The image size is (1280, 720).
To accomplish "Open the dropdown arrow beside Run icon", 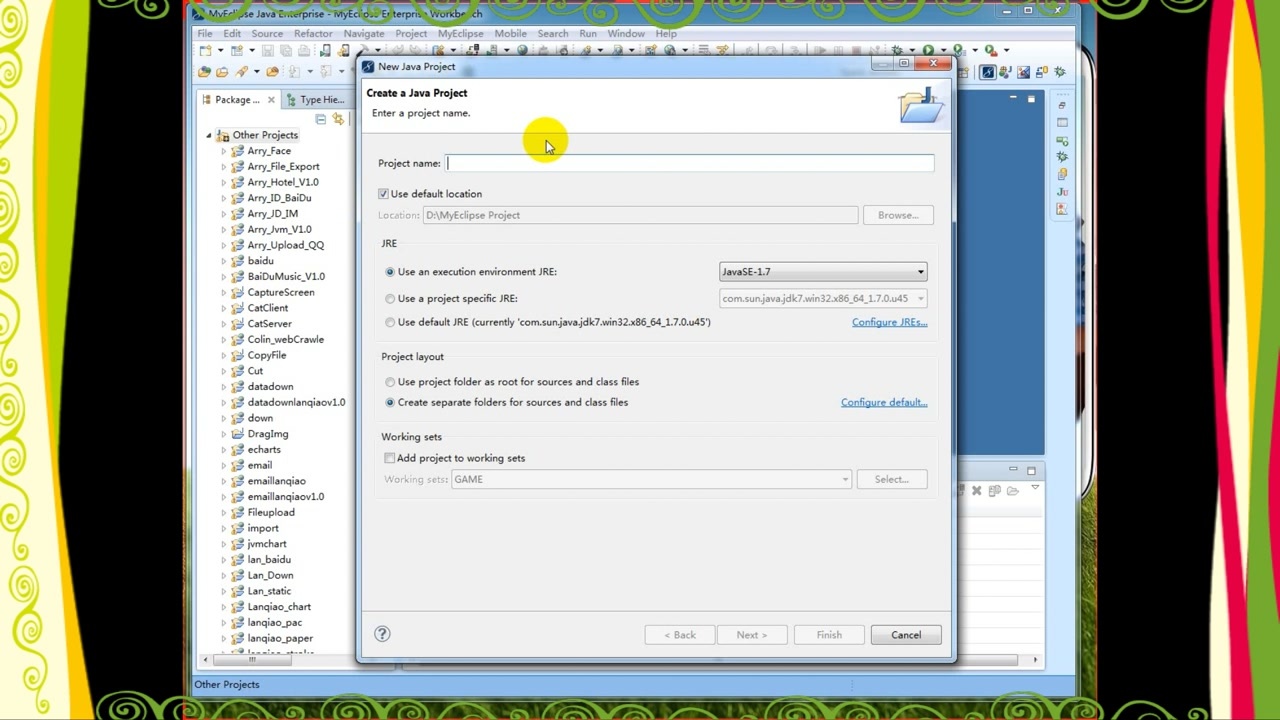I will 943,50.
